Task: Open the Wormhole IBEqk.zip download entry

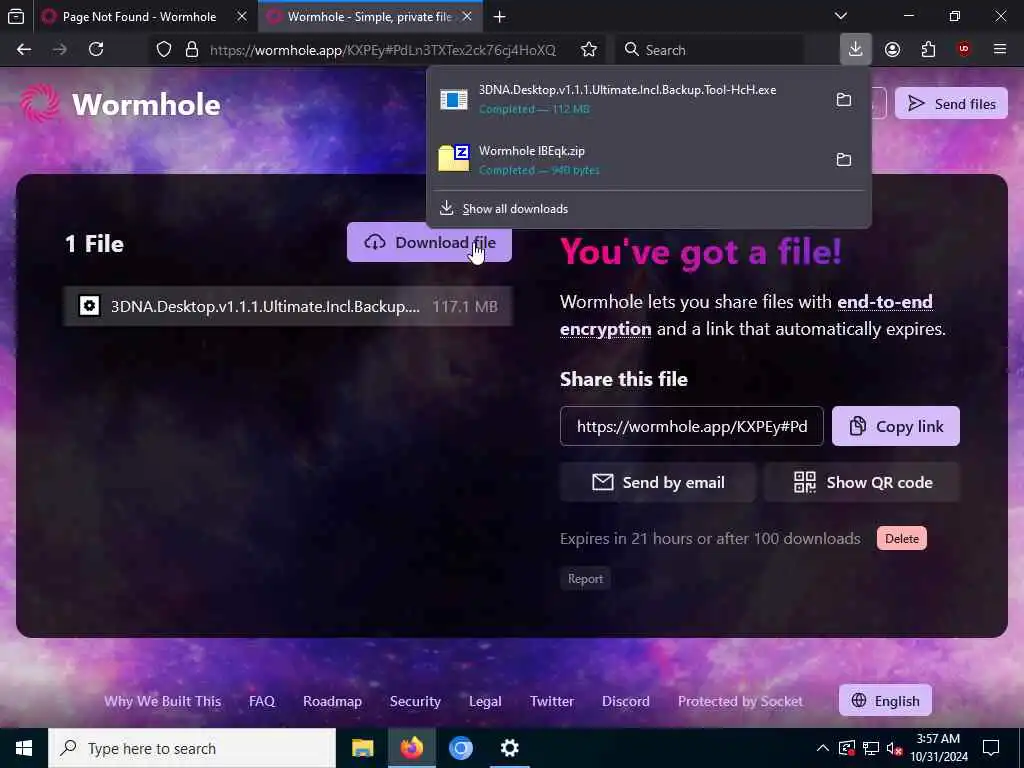Action: (x=627, y=160)
